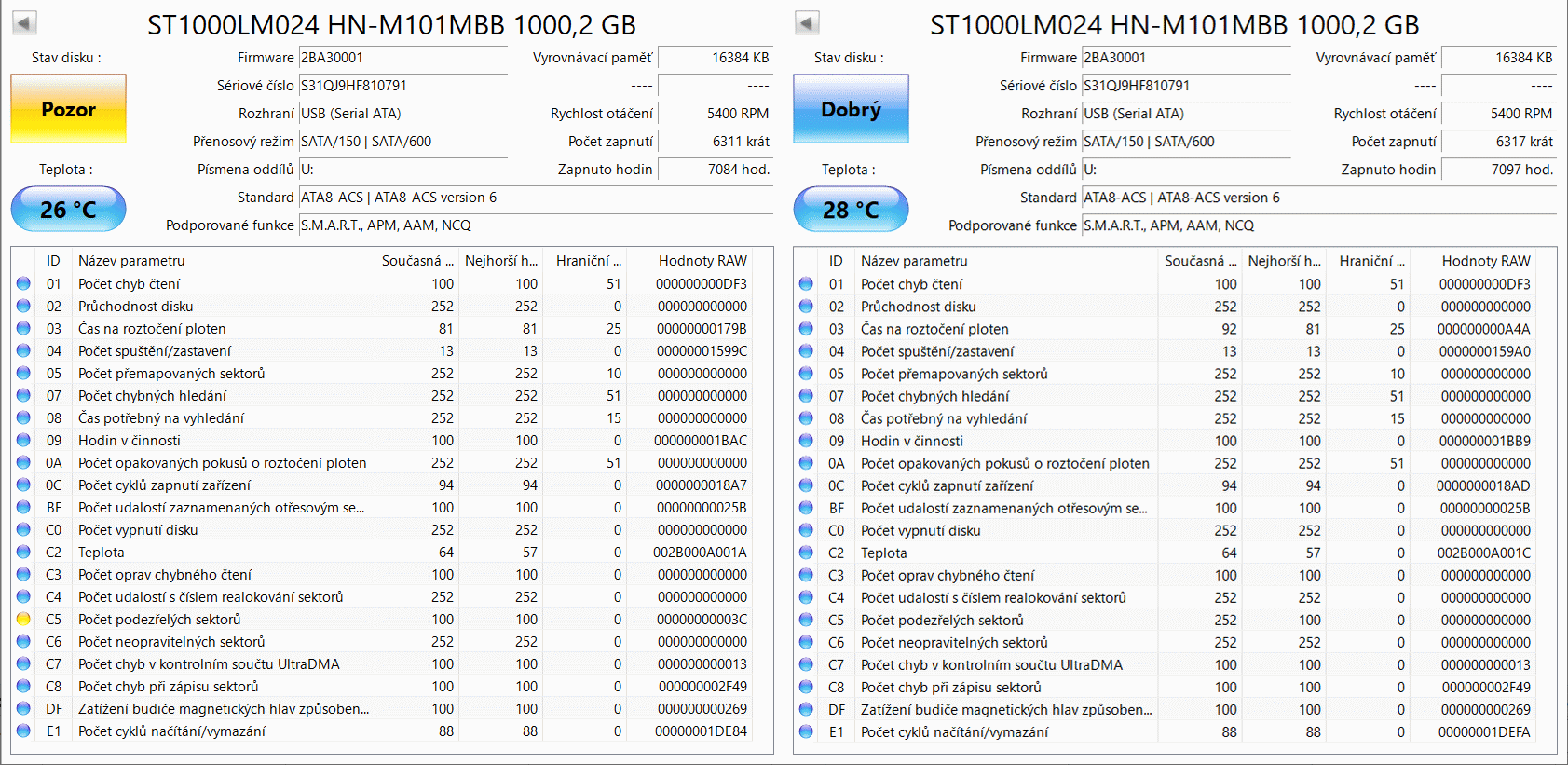
Task: Click the yellow warning dot on row C5
Action: [23, 620]
